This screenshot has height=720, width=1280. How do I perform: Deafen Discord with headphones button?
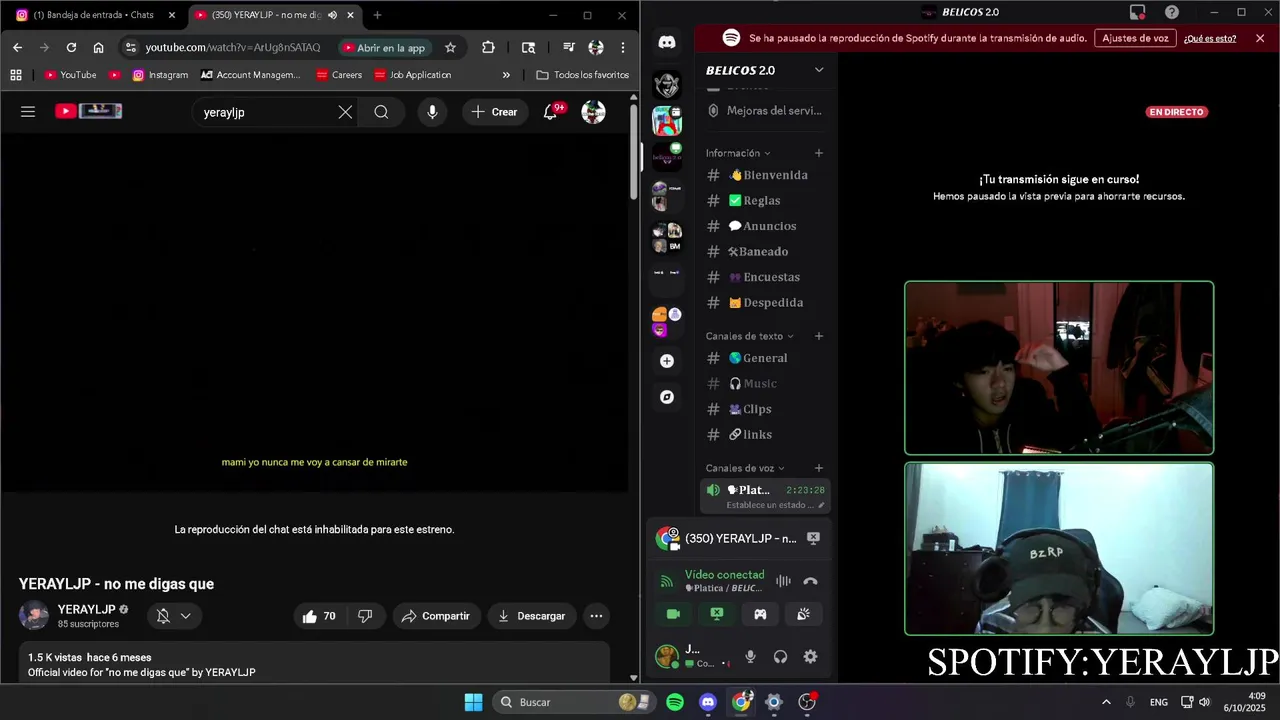tap(780, 657)
